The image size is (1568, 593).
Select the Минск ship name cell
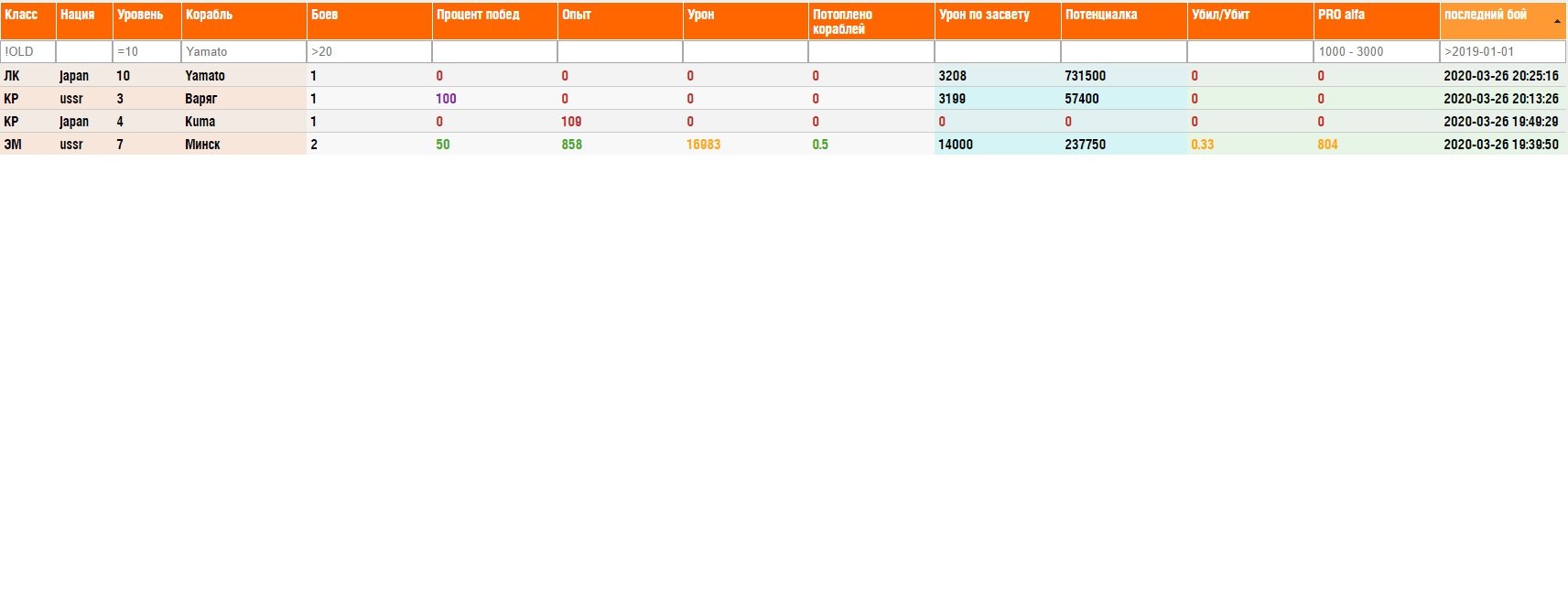[x=202, y=145]
